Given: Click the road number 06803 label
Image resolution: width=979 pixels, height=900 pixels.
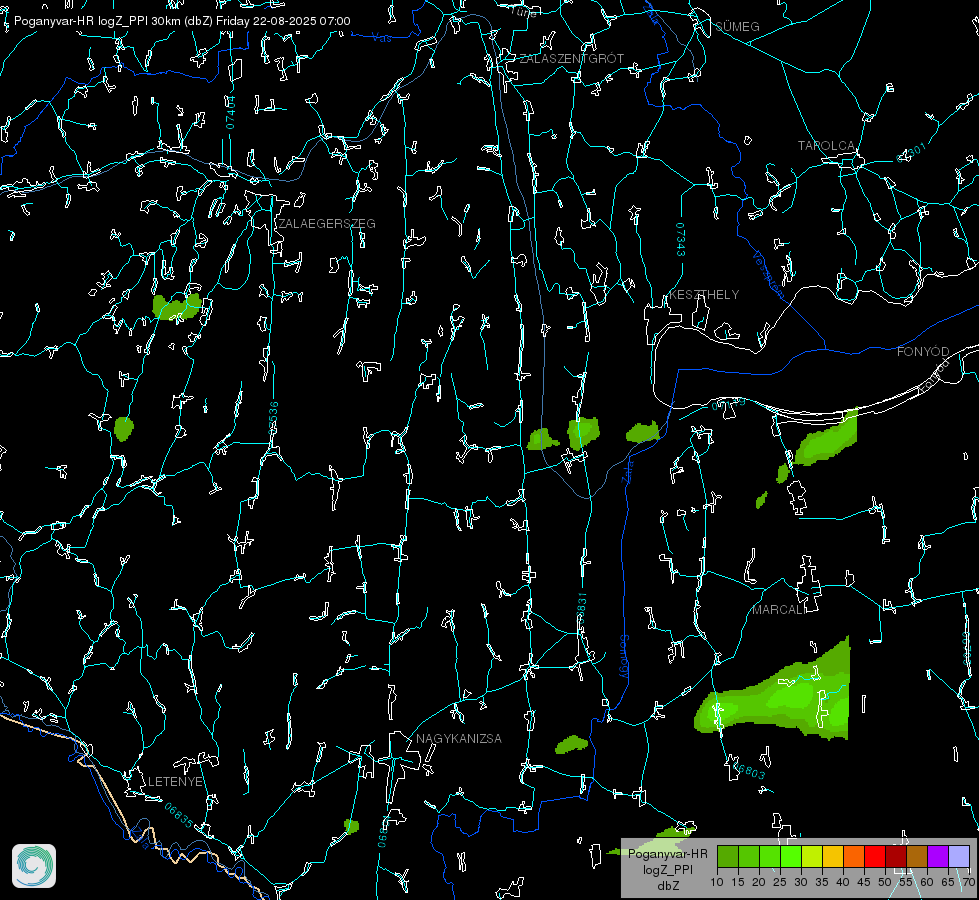Looking at the screenshot, I should [748, 769].
